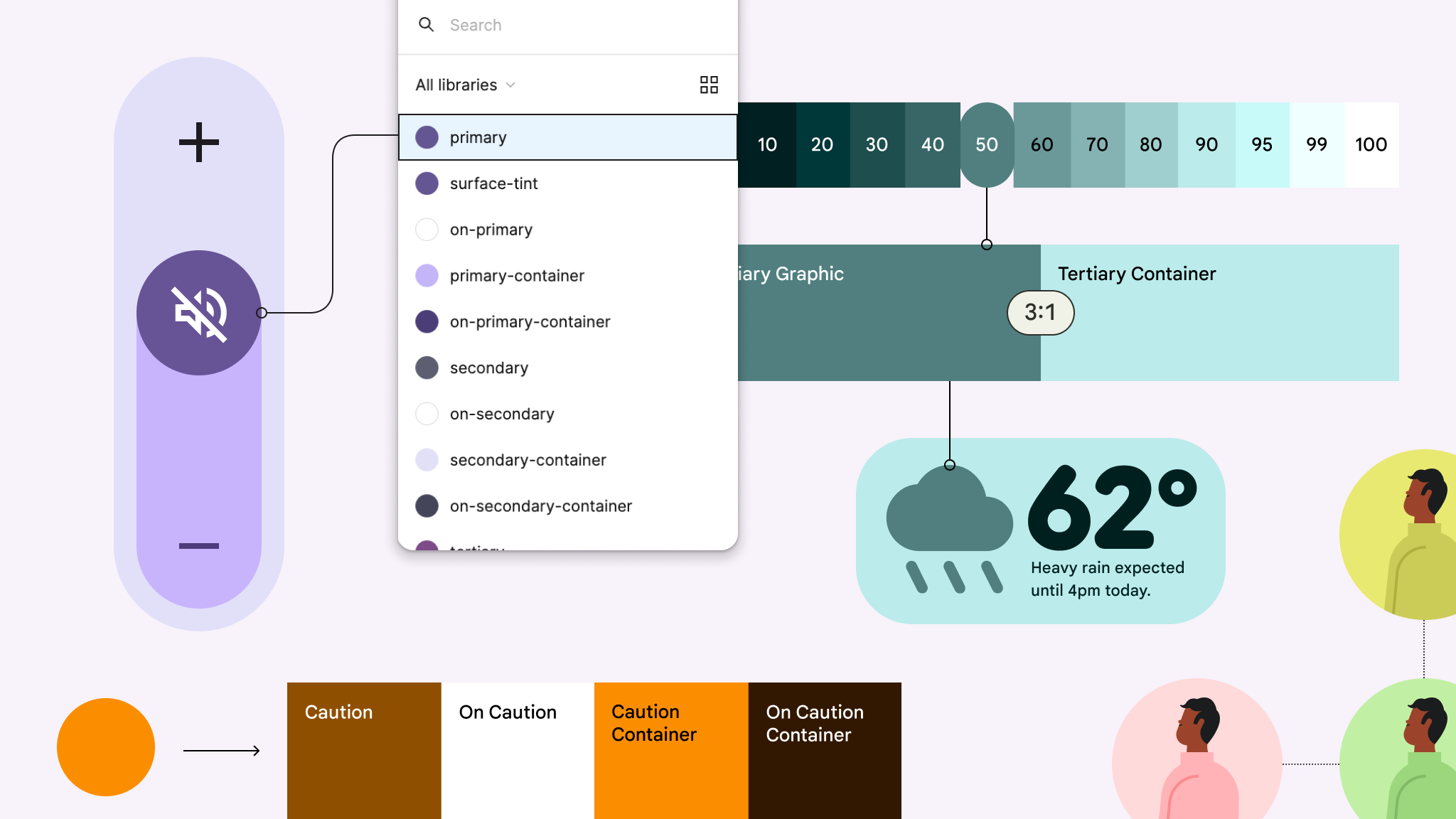Click the right arrow beside orange circle
The height and width of the screenshot is (819, 1456).
pos(222,751)
